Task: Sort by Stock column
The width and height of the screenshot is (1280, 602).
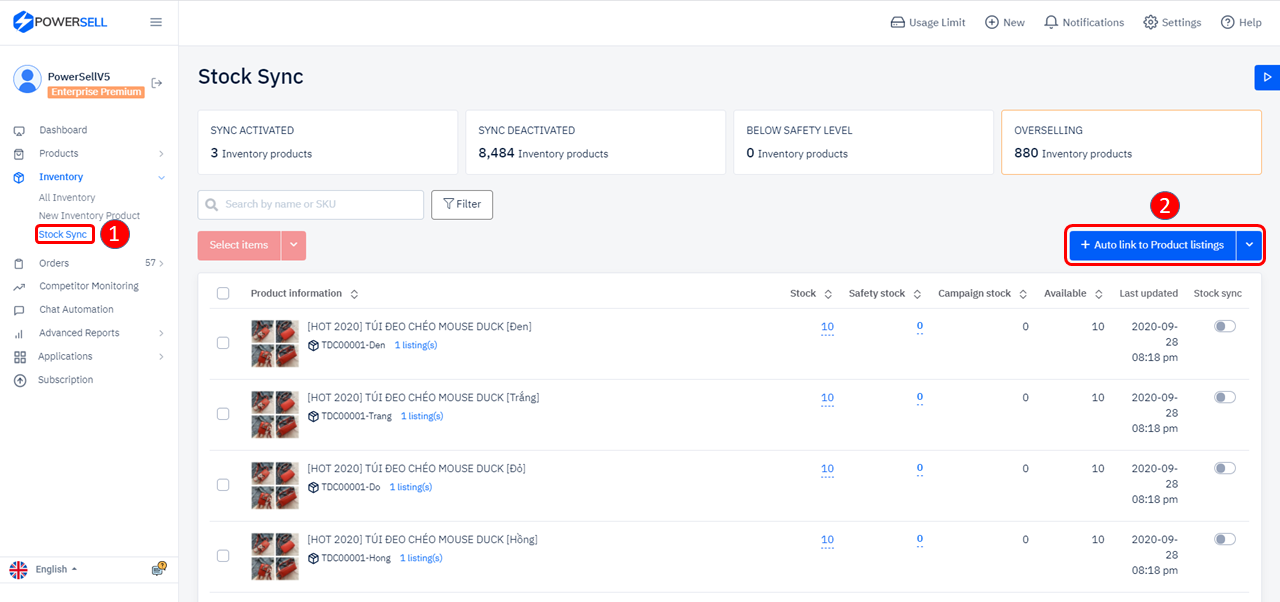Action: (x=828, y=294)
